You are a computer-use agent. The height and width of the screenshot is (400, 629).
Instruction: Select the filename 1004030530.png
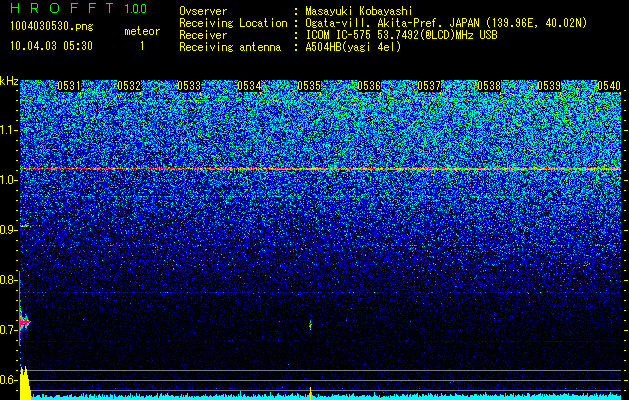pyautogui.click(x=52, y=26)
